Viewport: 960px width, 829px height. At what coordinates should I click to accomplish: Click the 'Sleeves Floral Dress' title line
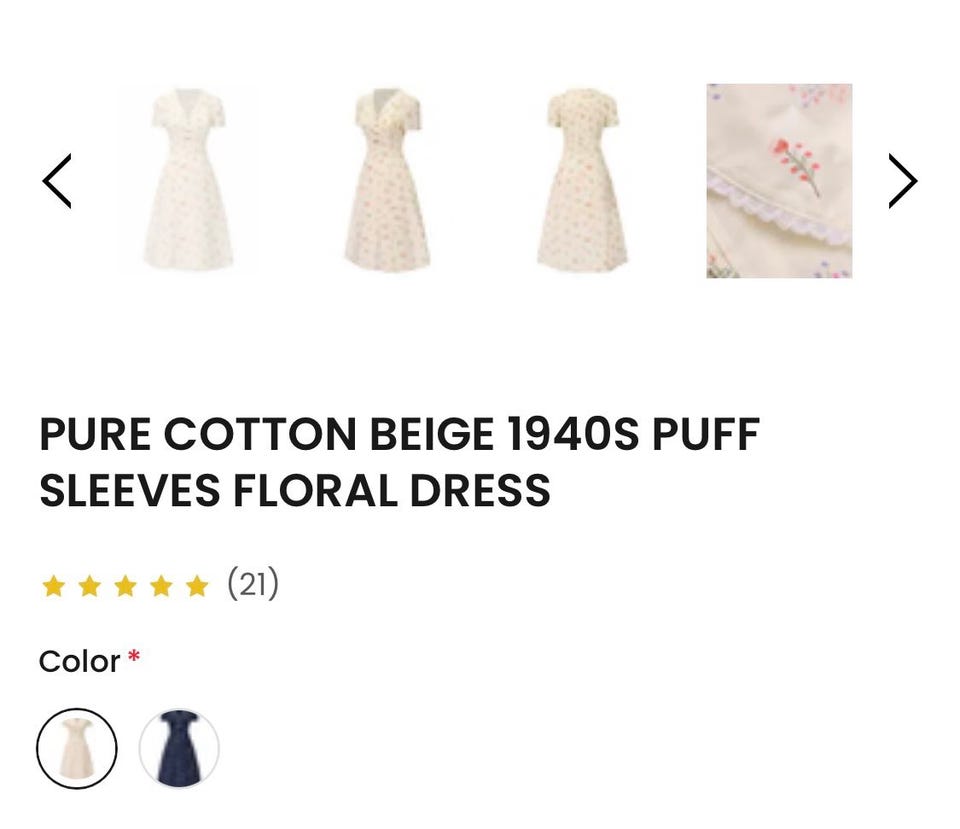click(294, 490)
